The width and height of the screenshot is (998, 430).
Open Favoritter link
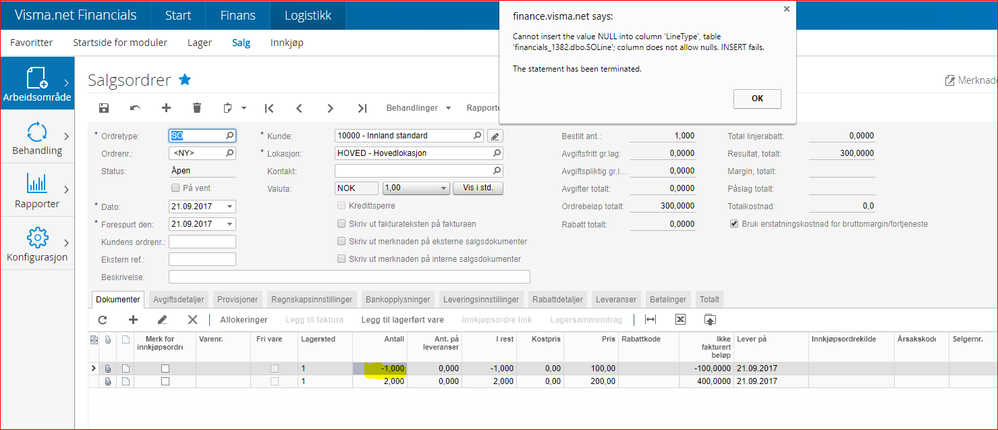[x=32, y=43]
